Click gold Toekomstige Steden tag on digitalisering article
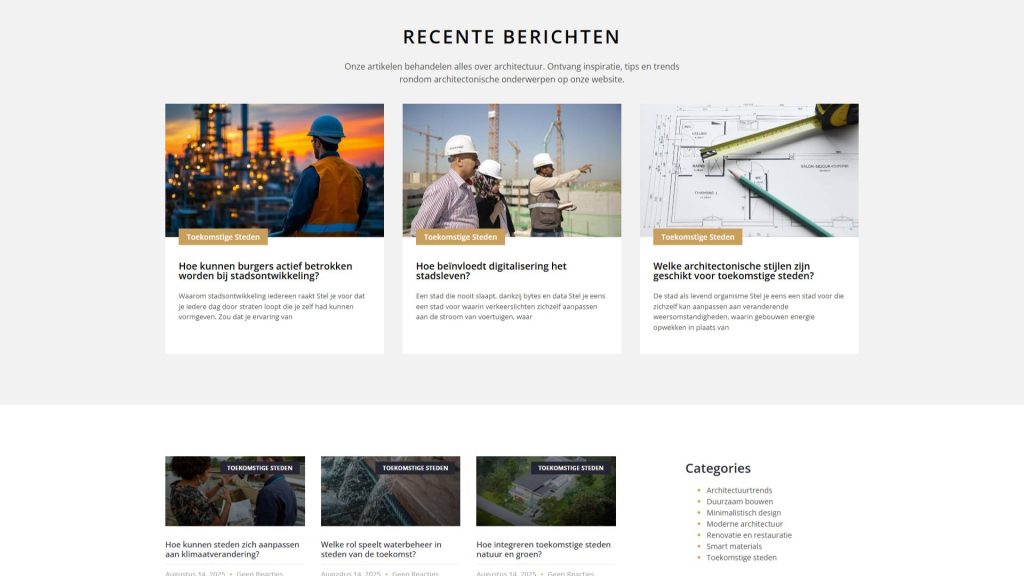Viewport: 1024px width, 576px height. point(460,237)
